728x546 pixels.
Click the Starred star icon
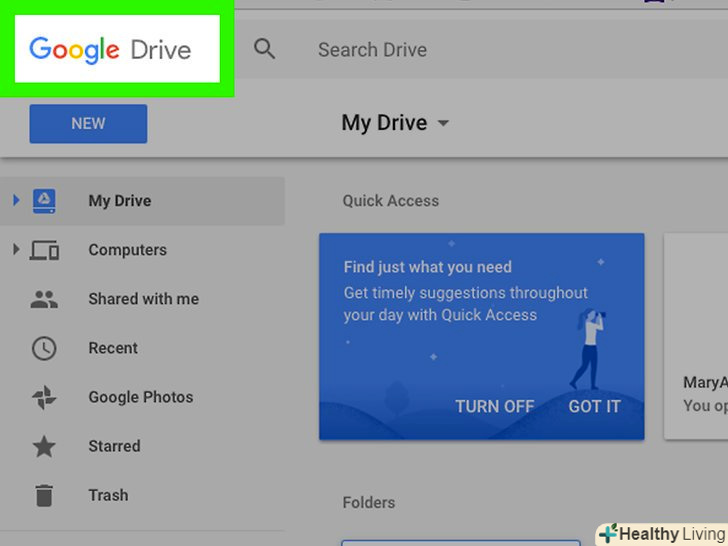(x=44, y=446)
